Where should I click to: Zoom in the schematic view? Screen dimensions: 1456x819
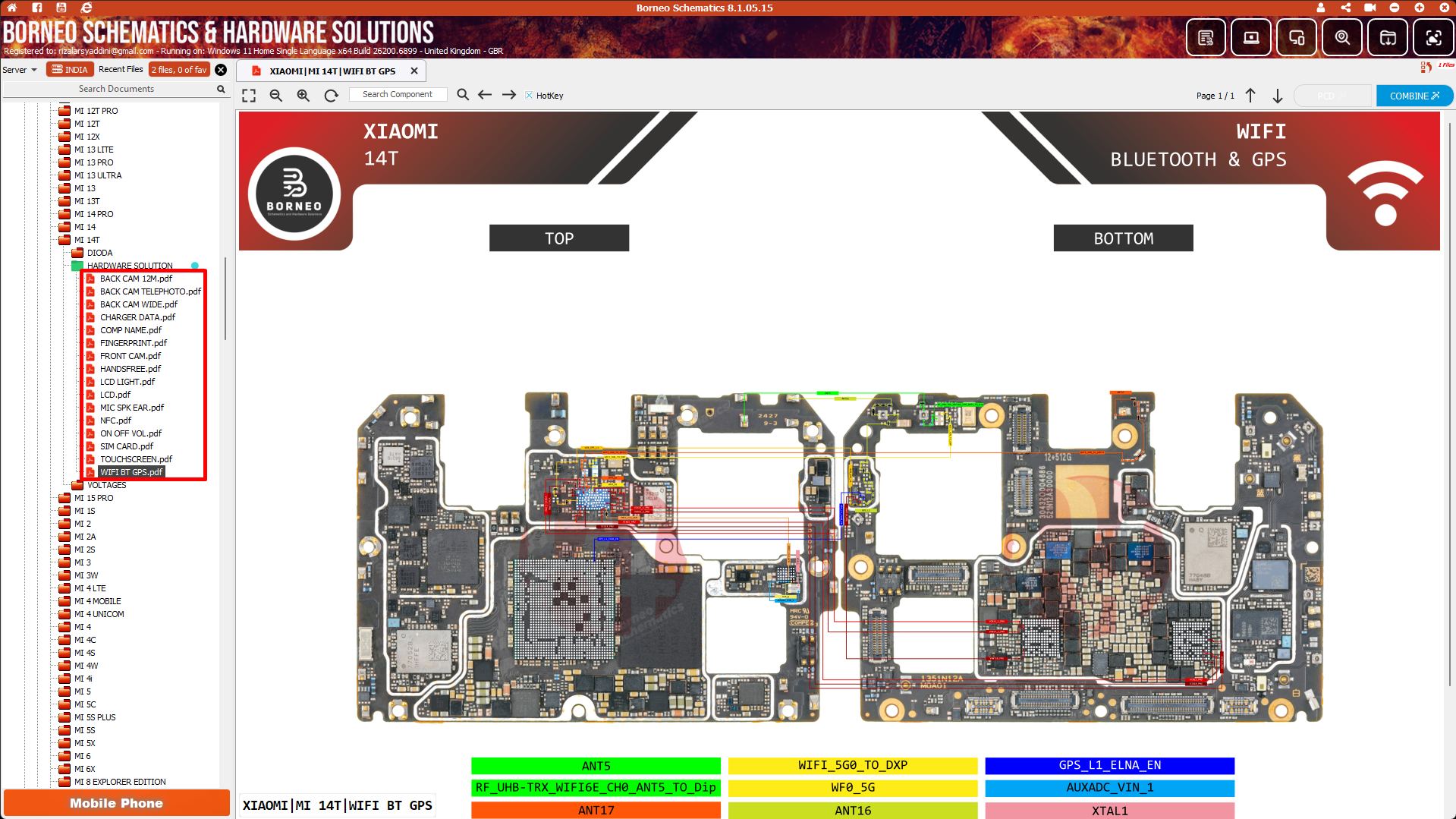coord(303,96)
